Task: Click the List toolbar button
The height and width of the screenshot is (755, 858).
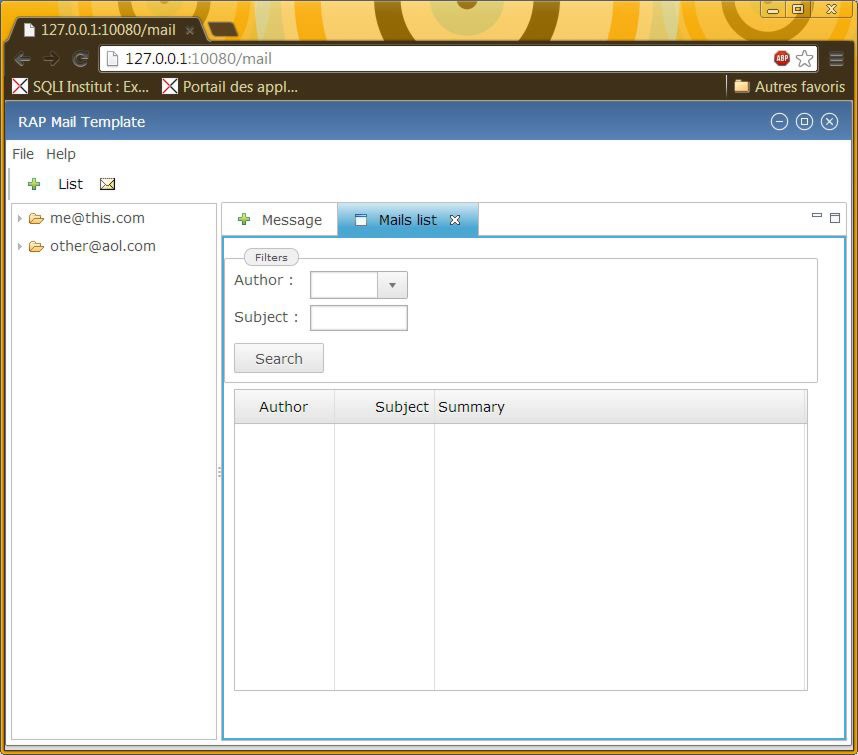Action: (70, 184)
